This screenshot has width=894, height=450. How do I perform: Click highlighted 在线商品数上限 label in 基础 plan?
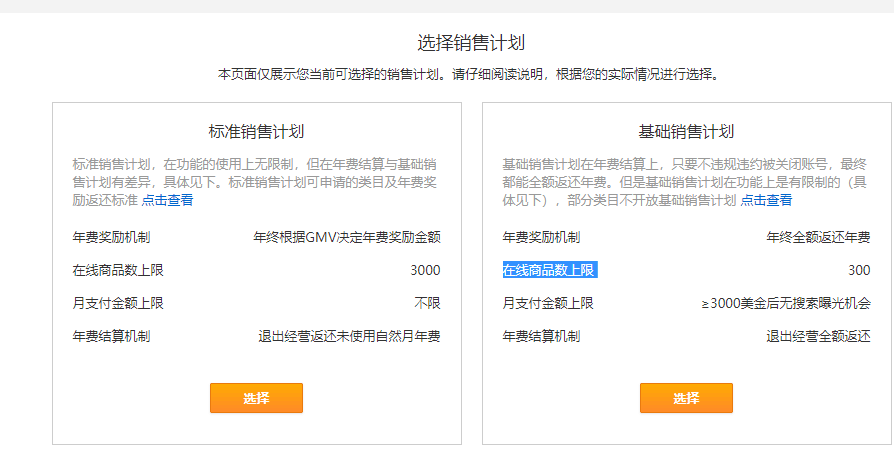click(x=550, y=270)
